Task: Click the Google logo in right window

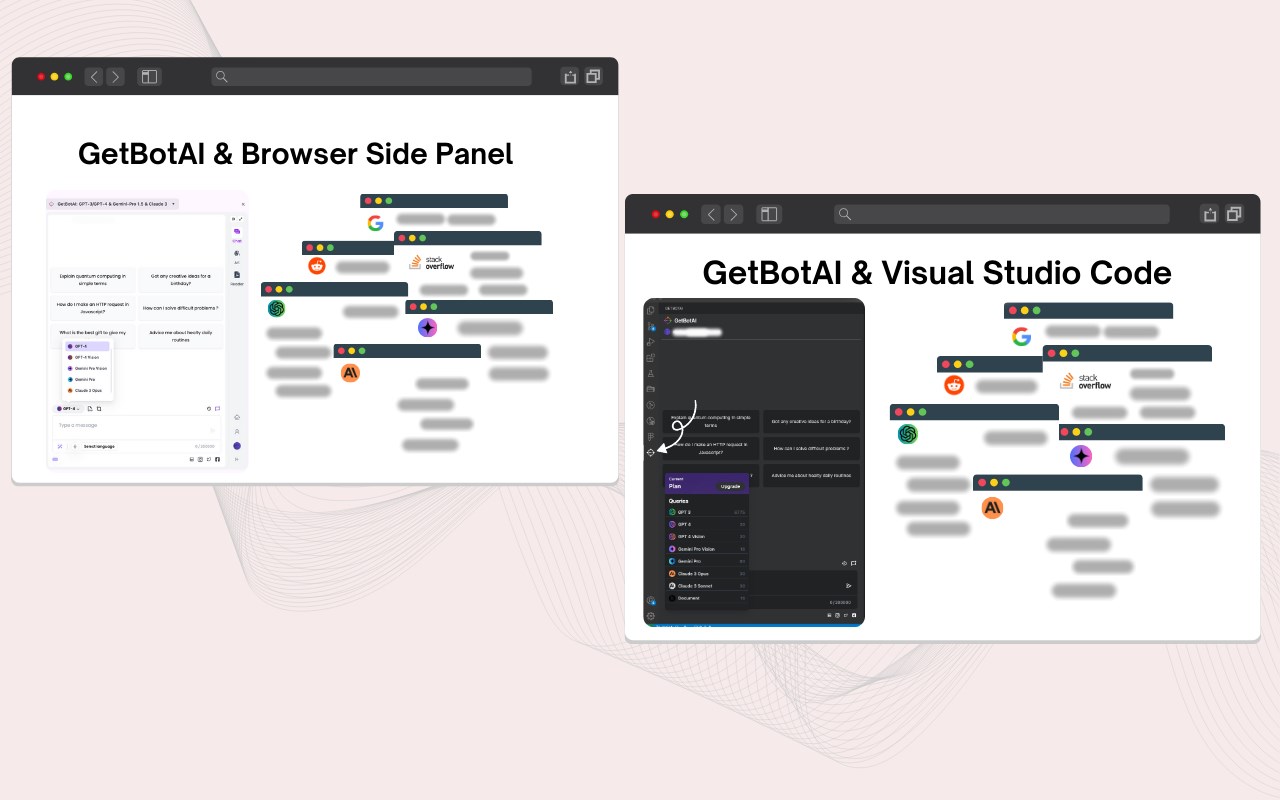Action: [x=1021, y=336]
